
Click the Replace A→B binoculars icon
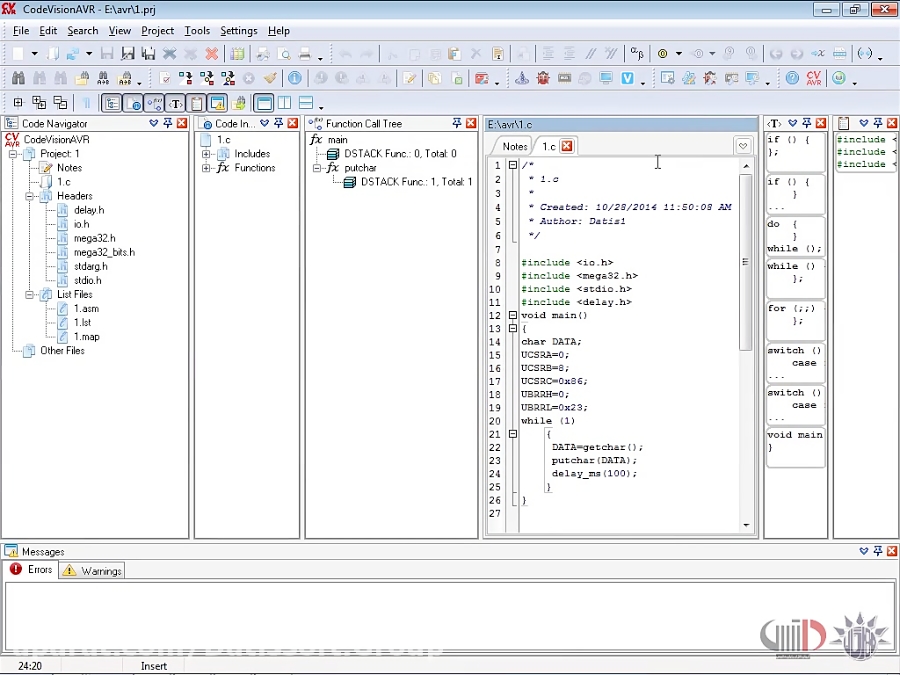103,78
